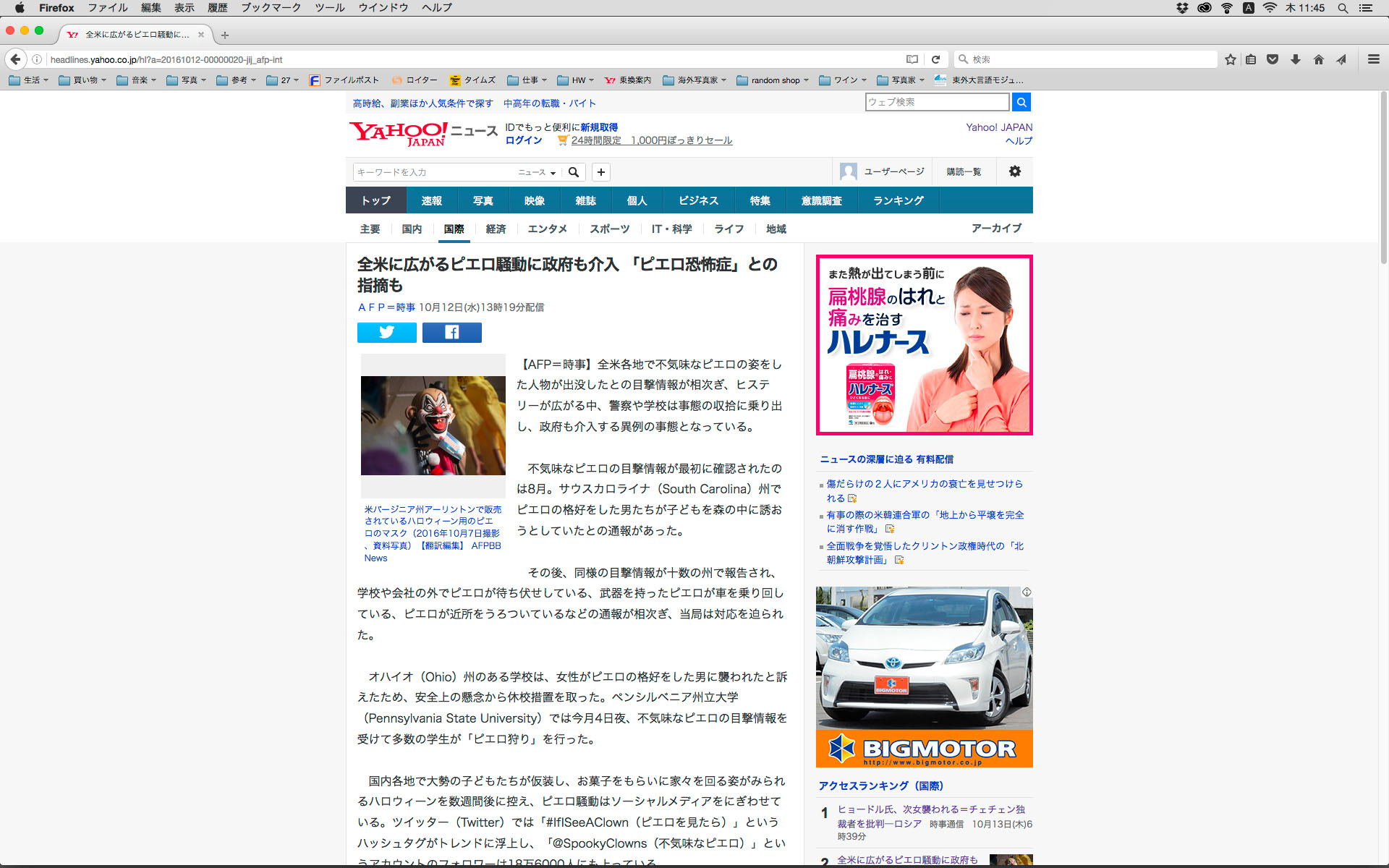Click the Firefox bookmark star icon
Viewport: 1389px width, 868px height.
[x=1230, y=59]
